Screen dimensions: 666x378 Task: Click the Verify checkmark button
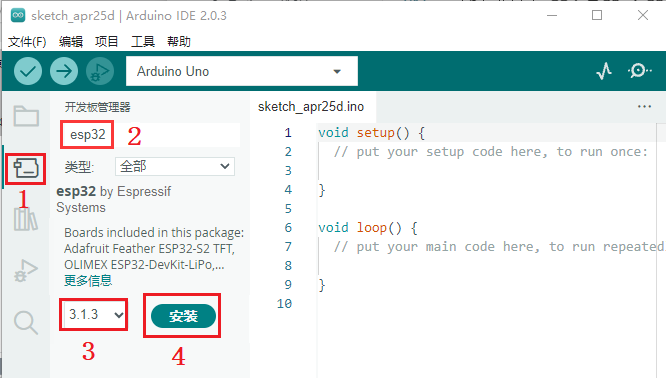28,71
